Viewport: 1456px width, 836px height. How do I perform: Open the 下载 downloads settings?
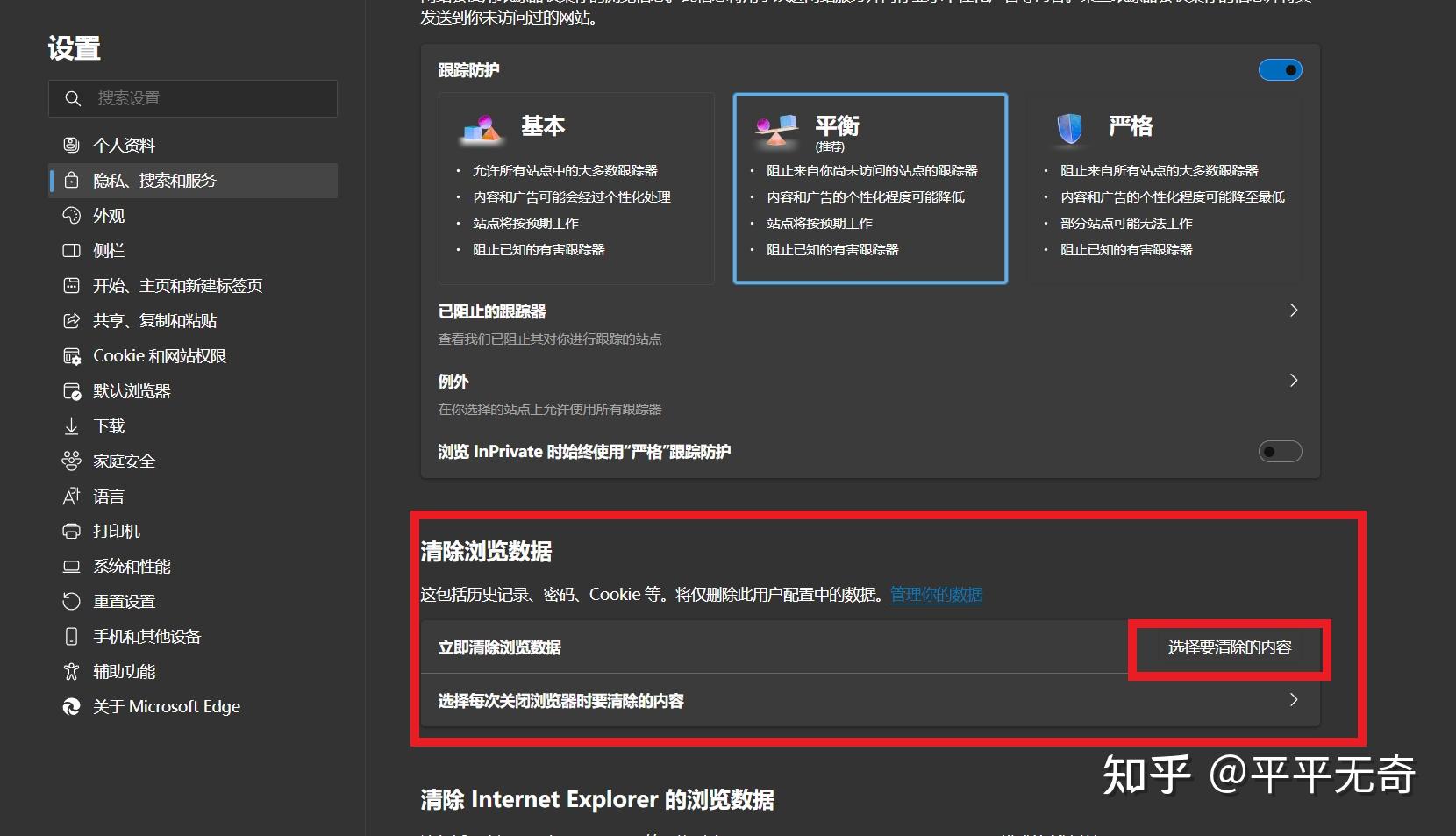(x=105, y=426)
